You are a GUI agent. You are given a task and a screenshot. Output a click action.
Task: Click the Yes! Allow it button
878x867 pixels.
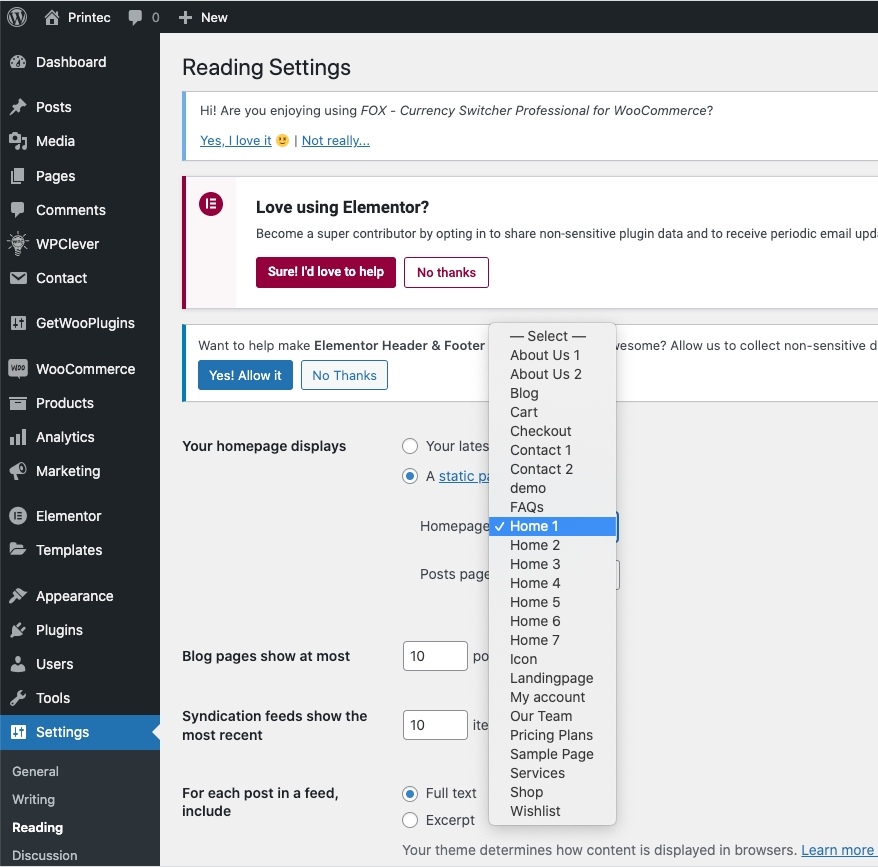[245, 375]
